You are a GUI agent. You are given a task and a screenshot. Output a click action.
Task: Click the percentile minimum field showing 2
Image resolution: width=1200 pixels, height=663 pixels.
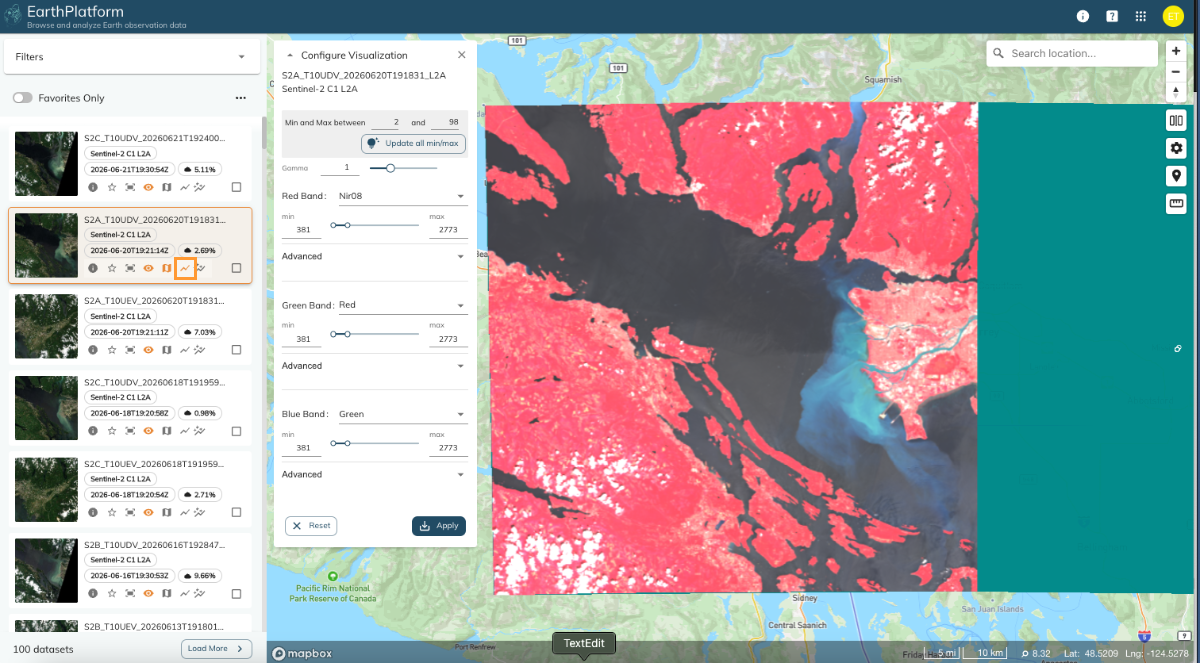point(385,122)
